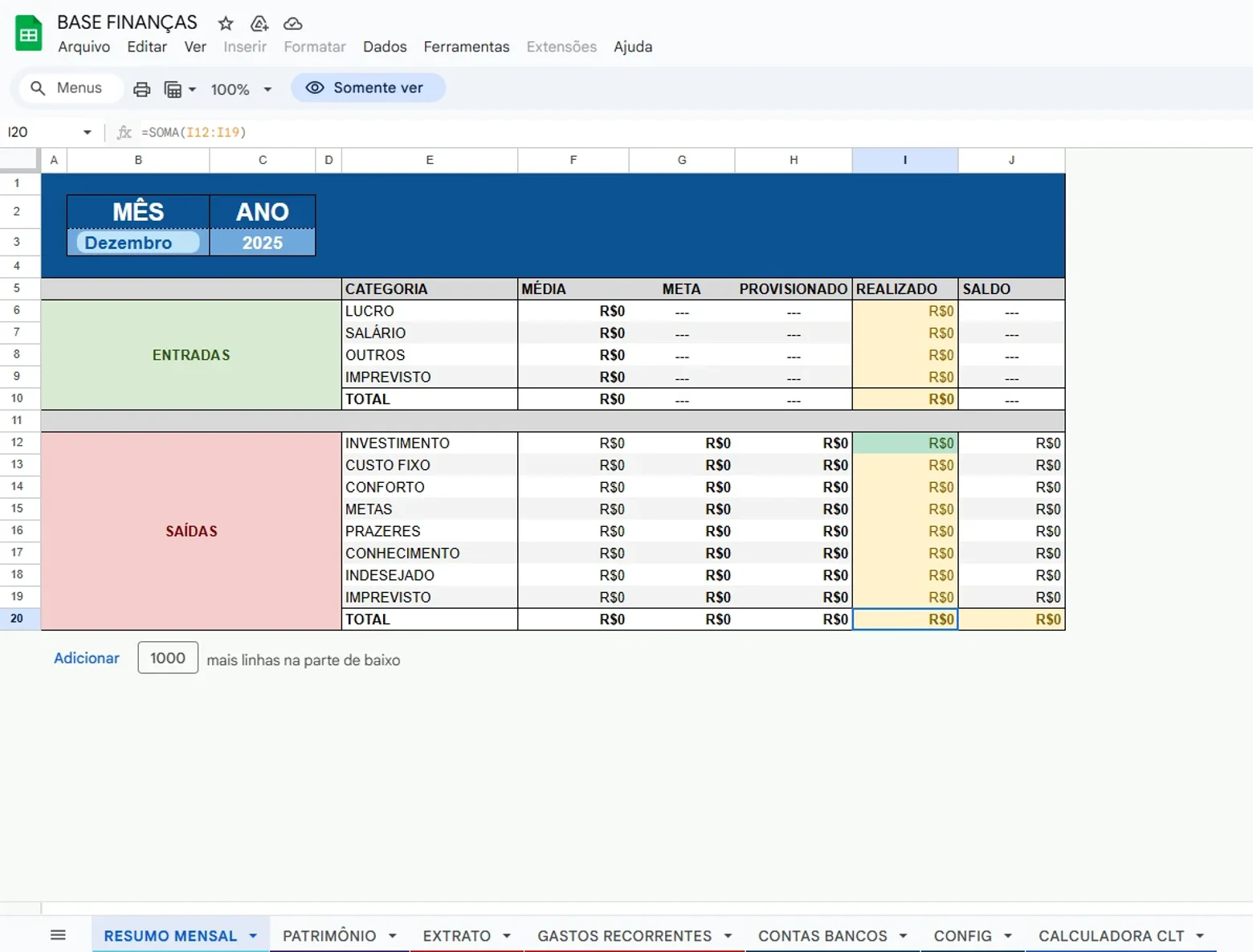
Task: Open the Ajuda menu
Action: 633,47
